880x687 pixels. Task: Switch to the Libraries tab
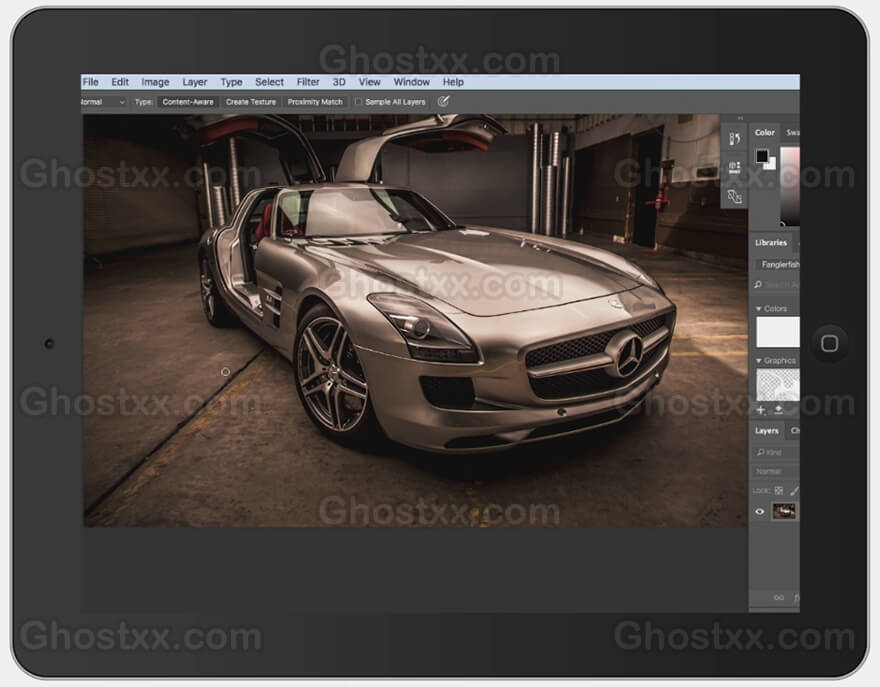pos(771,242)
